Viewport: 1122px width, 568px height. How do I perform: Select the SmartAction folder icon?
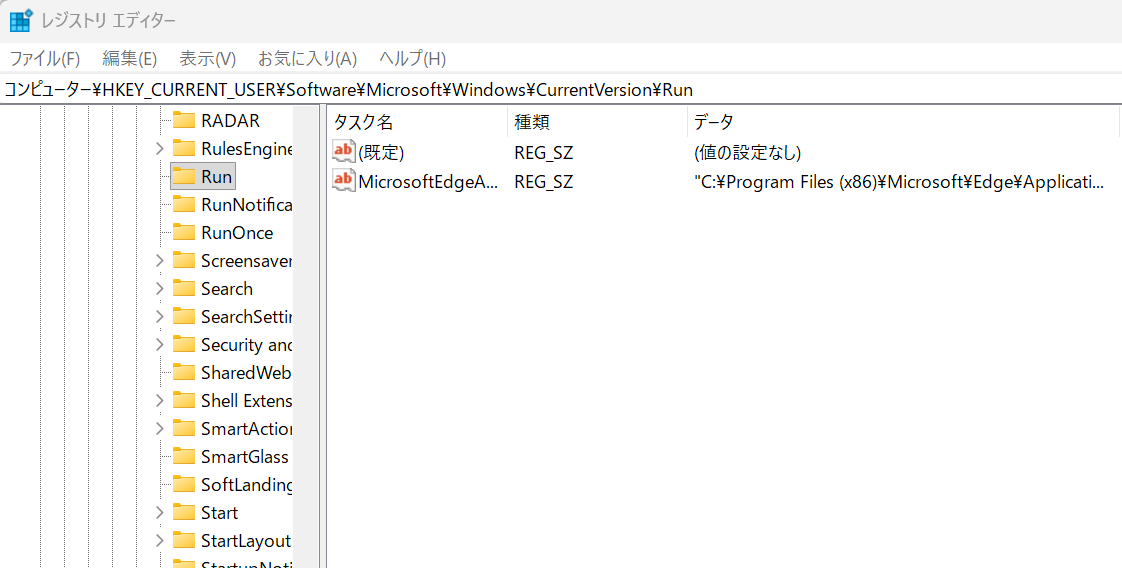(x=184, y=429)
